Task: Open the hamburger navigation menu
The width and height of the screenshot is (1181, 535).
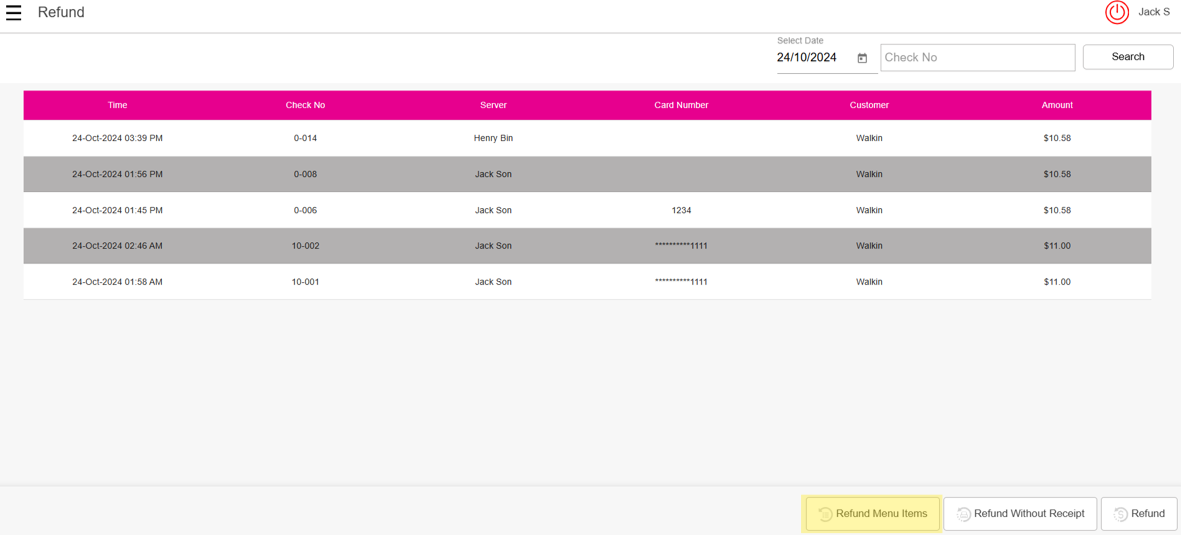Action: 14,13
